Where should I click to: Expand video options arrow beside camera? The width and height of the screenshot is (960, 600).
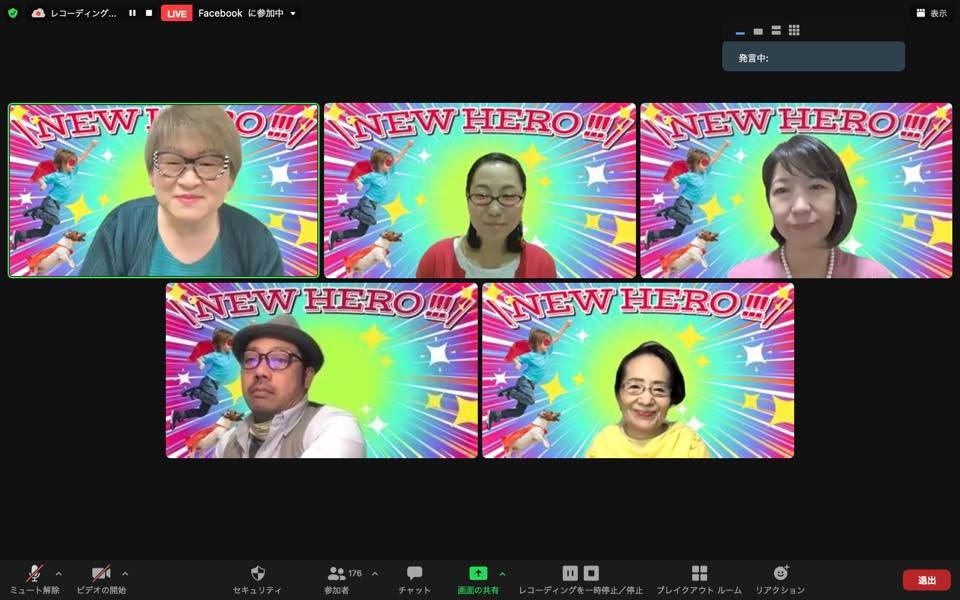click(x=125, y=574)
